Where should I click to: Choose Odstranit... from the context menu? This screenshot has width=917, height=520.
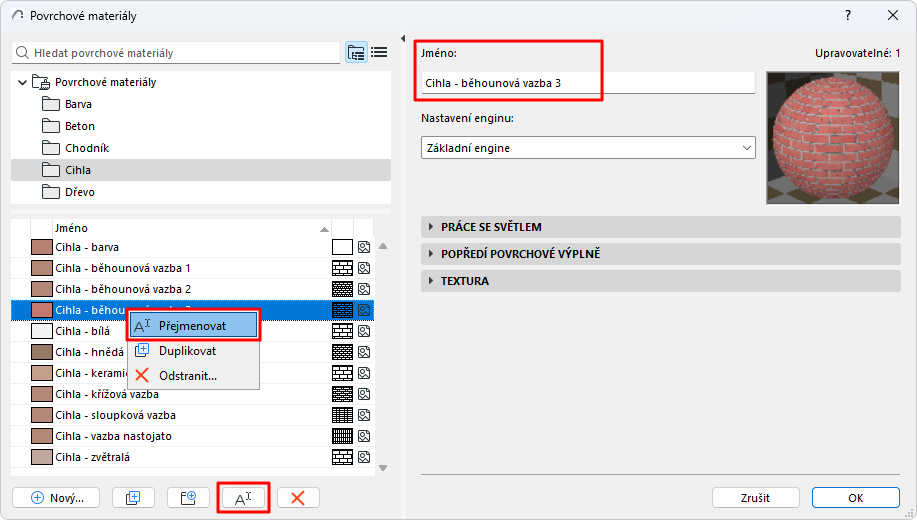coord(194,376)
